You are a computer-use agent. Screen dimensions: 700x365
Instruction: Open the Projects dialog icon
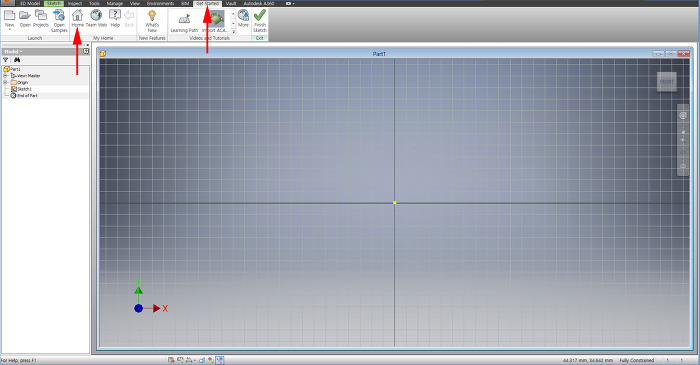(x=41, y=15)
